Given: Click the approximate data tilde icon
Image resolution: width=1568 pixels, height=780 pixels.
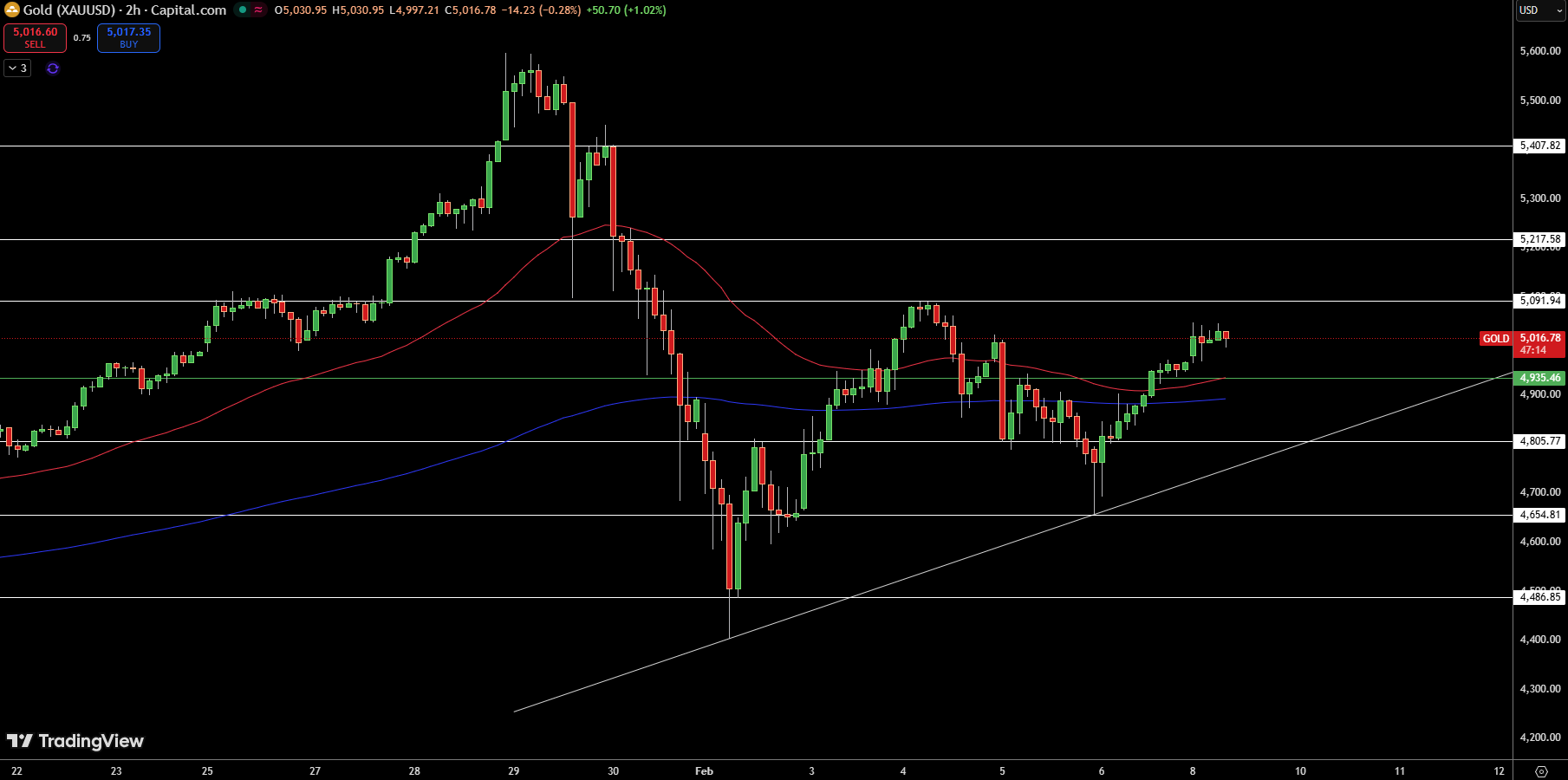Looking at the screenshot, I should click(257, 10).
